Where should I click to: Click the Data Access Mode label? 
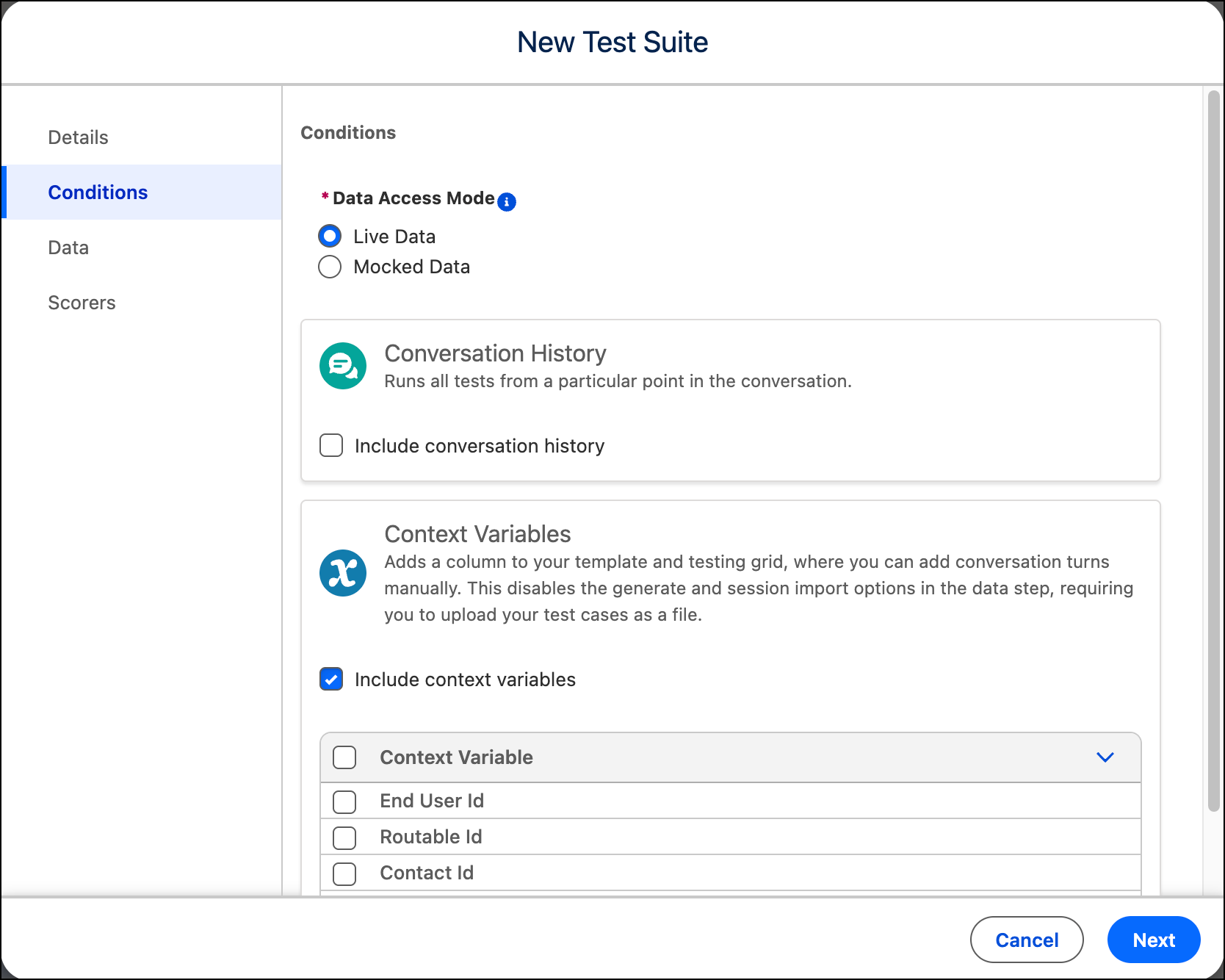click(413, 198)
